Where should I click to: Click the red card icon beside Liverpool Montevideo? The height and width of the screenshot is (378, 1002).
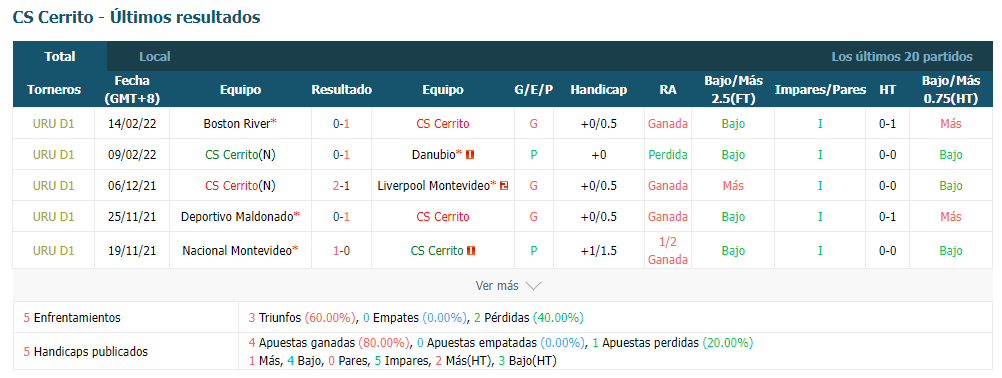pos(504,186)
